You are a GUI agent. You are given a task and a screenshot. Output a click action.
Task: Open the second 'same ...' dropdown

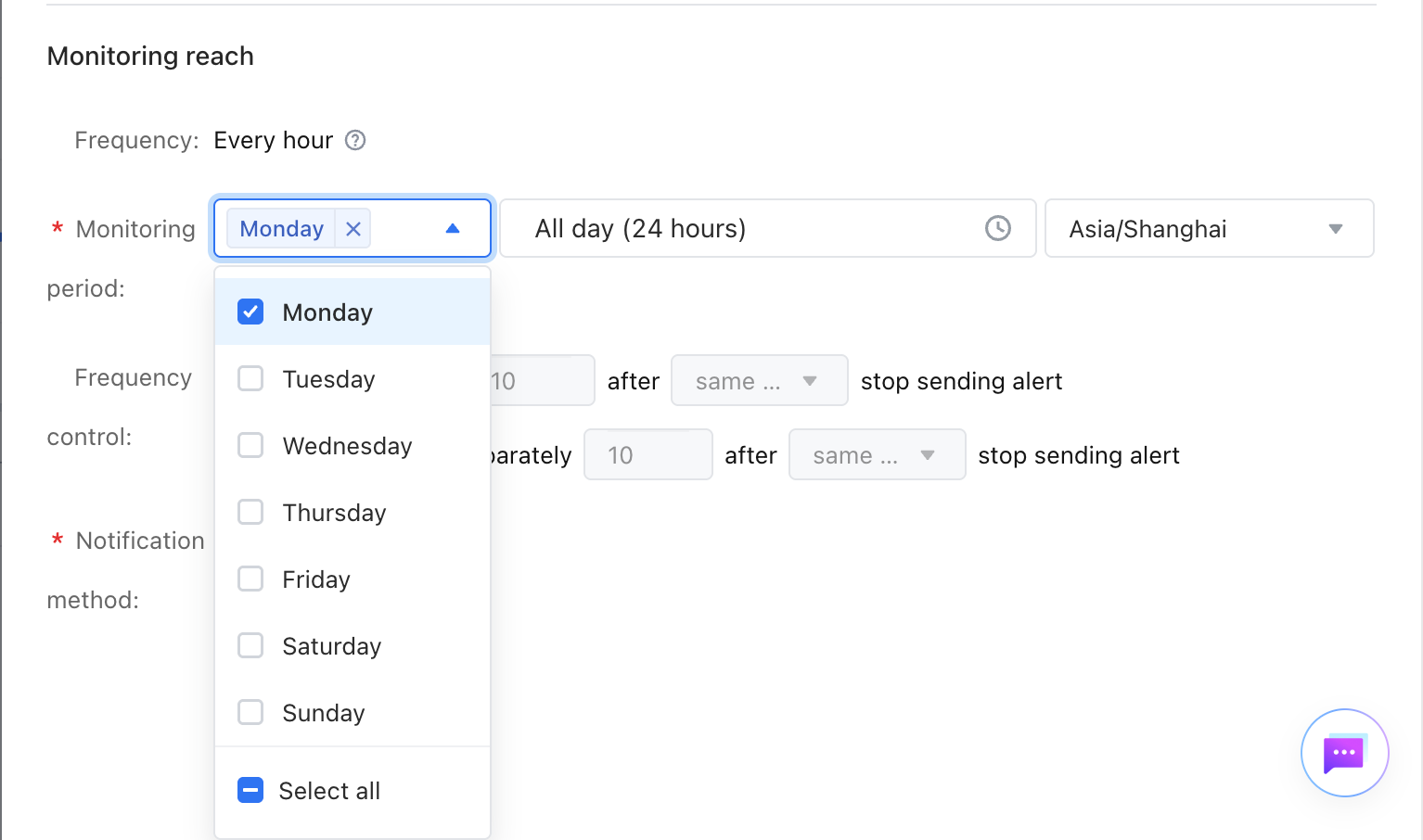(877, 454)
